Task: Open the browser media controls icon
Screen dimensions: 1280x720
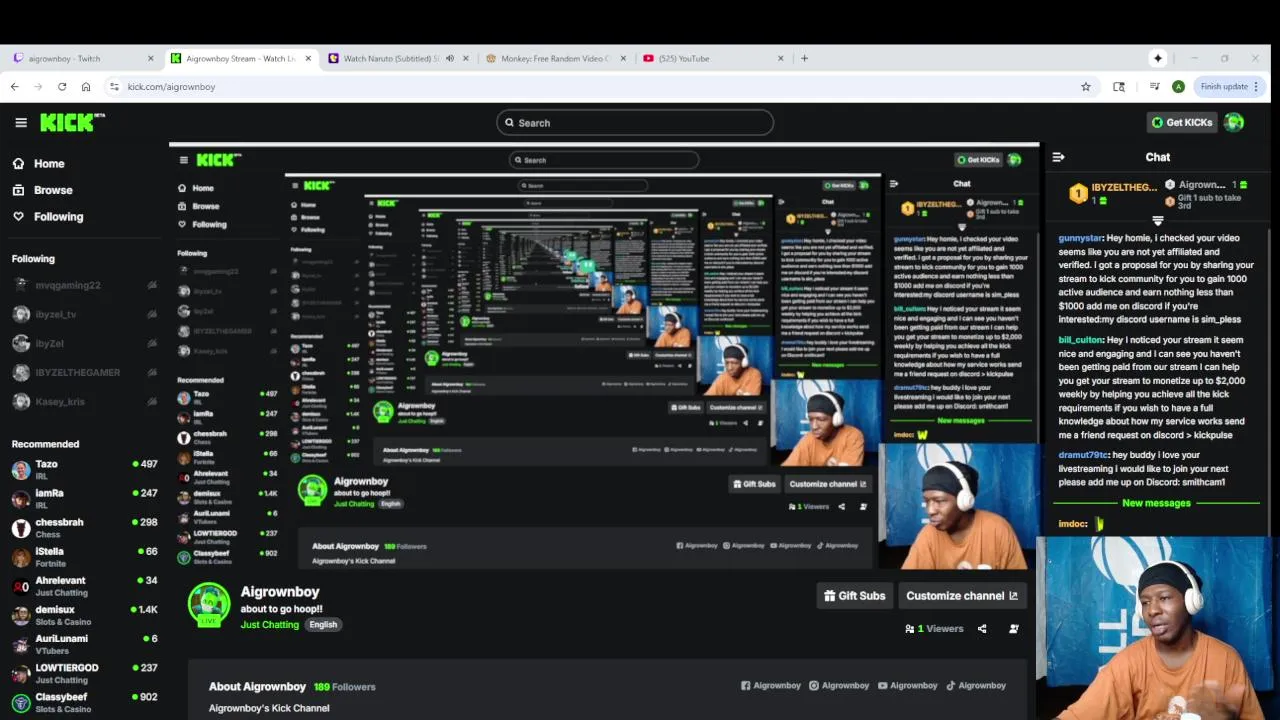Action: click(x=1154, y=87)
